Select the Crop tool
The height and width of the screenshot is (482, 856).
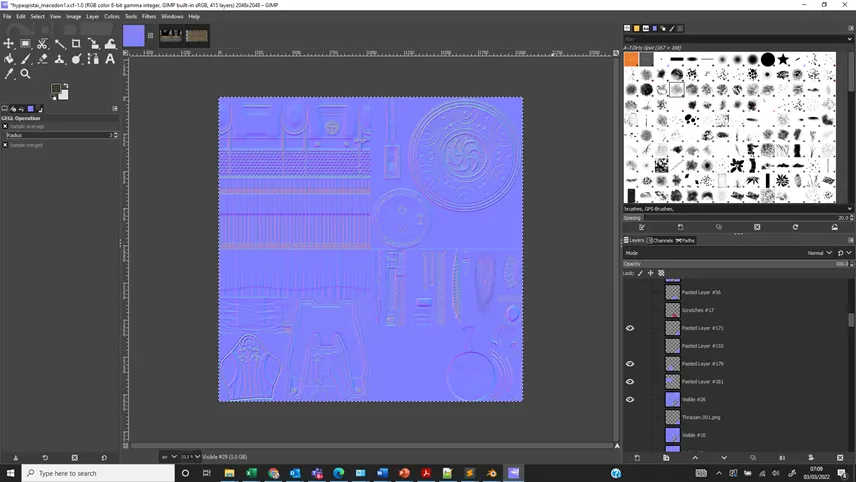click(76, 44)
